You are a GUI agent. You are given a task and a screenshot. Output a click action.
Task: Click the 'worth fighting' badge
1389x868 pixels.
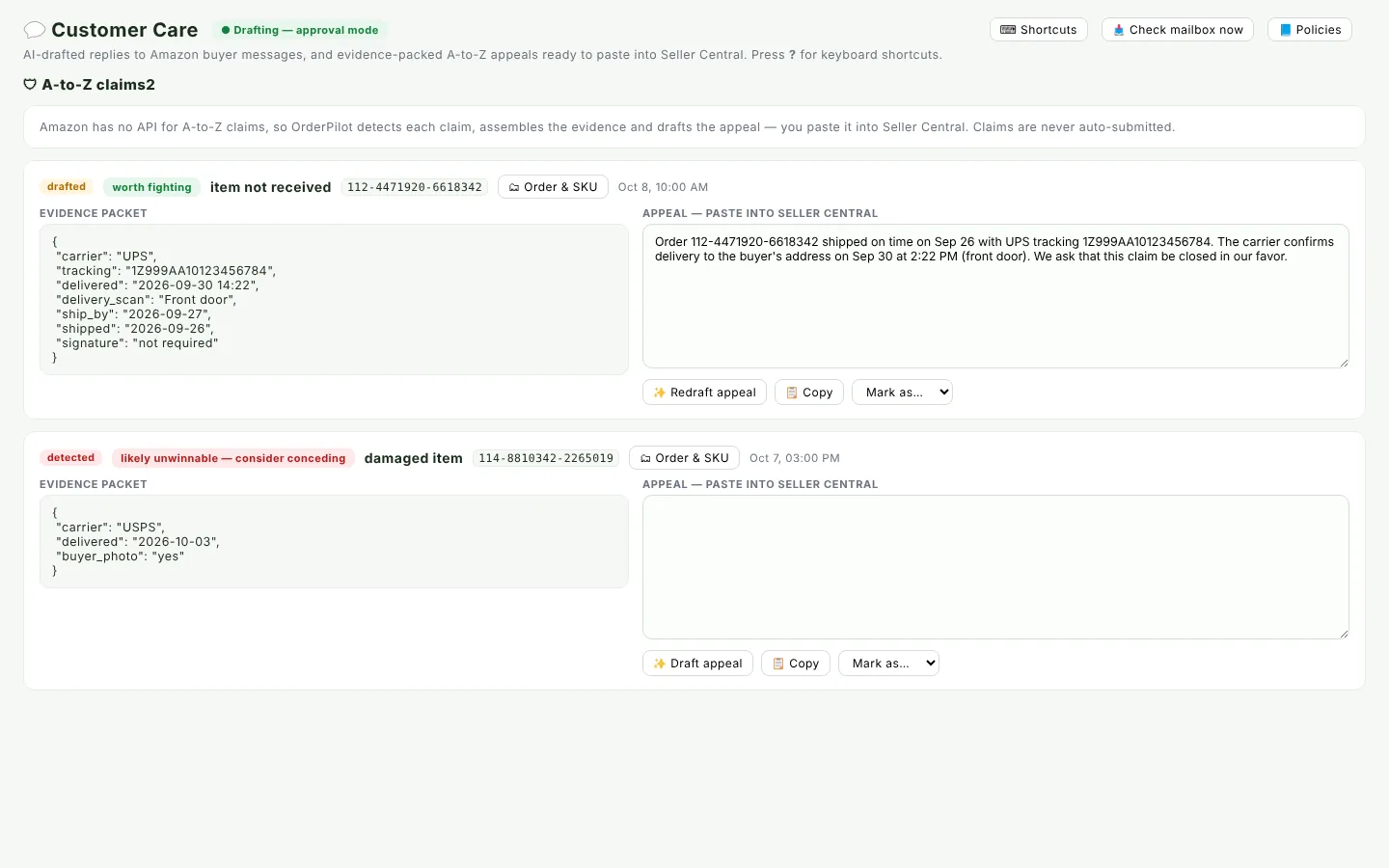(151, 187)
